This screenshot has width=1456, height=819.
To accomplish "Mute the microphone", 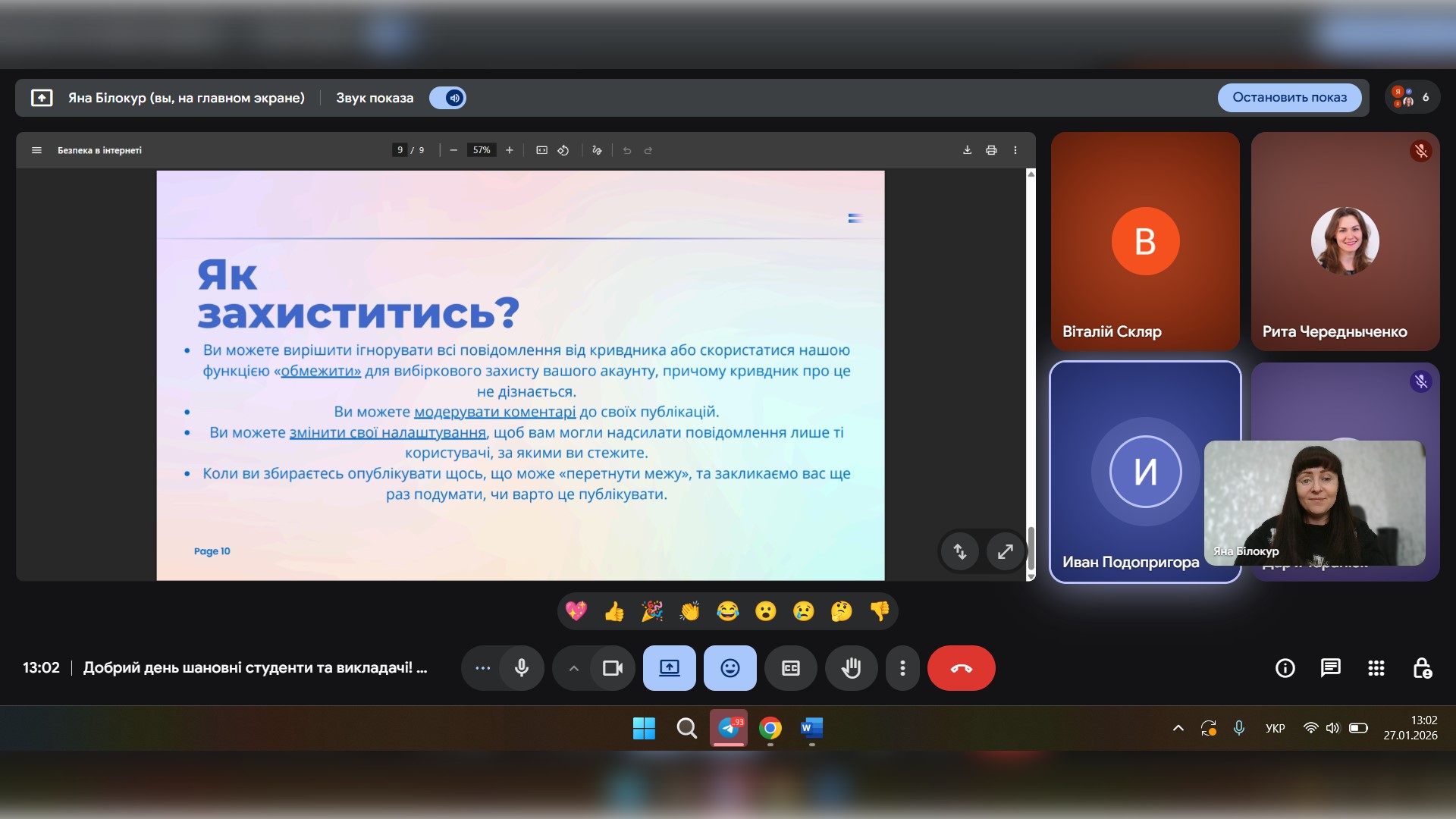I will 522,668.
